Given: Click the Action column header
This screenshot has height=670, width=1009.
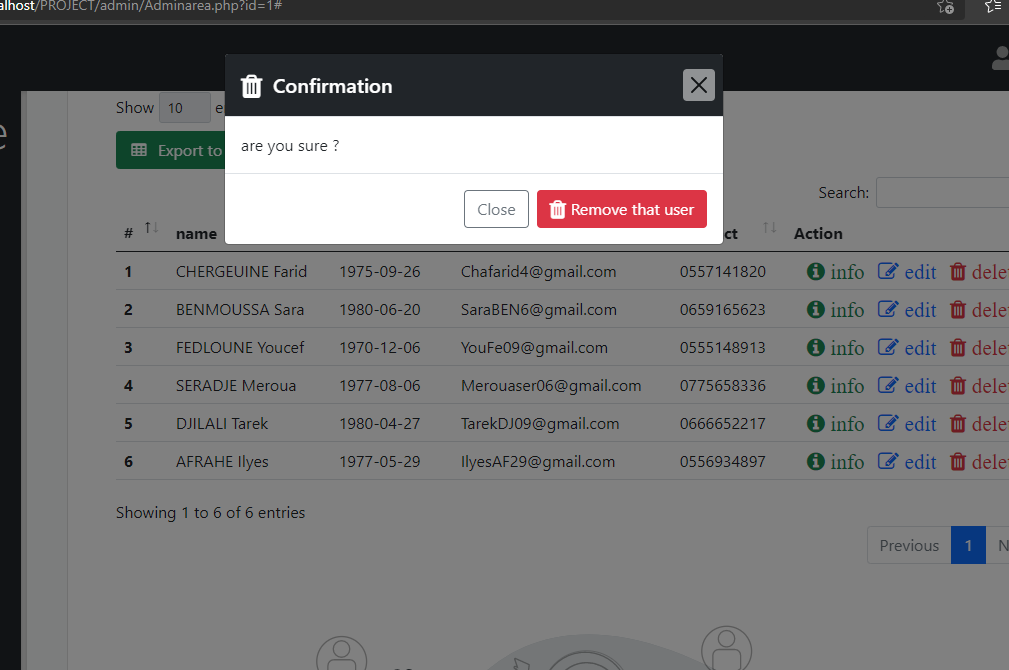Looking at the screenshot, I should pyautogui.click(x=818, y=234).
